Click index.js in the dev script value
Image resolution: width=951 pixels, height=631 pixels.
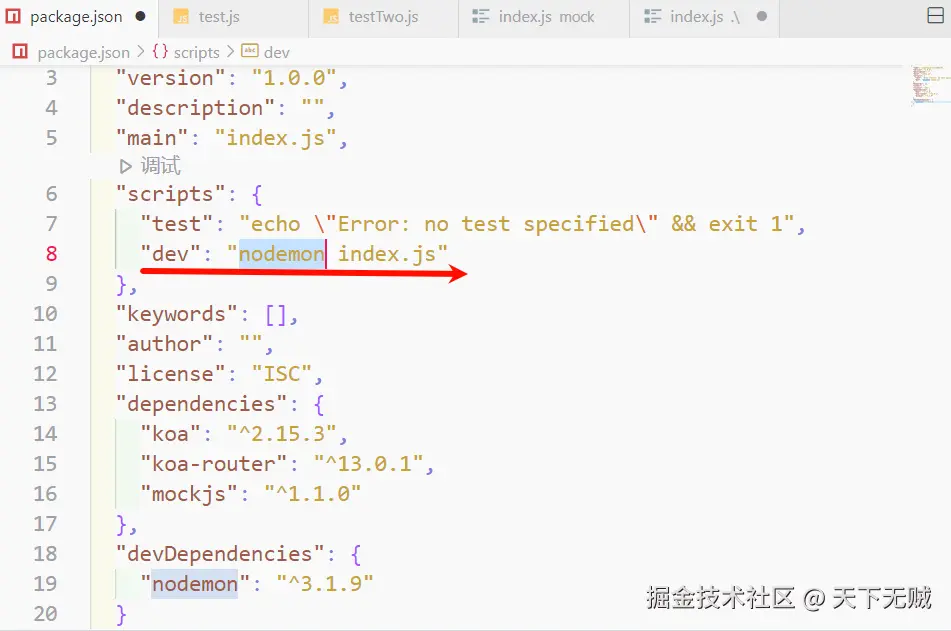click(x=387, y=254)
